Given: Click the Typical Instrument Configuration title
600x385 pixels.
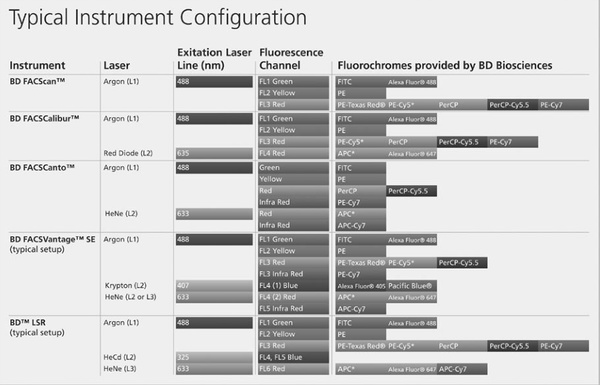Looking at the screenshot, I should tap(158, 18).
